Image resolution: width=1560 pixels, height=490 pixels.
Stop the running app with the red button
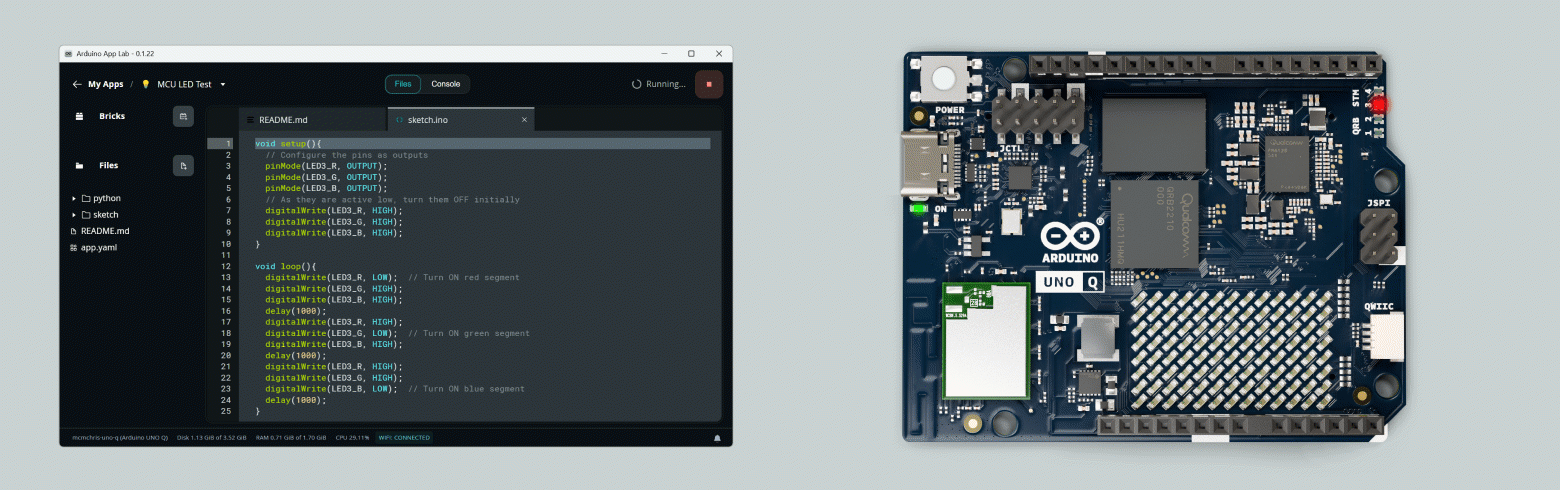coord(709,84)
